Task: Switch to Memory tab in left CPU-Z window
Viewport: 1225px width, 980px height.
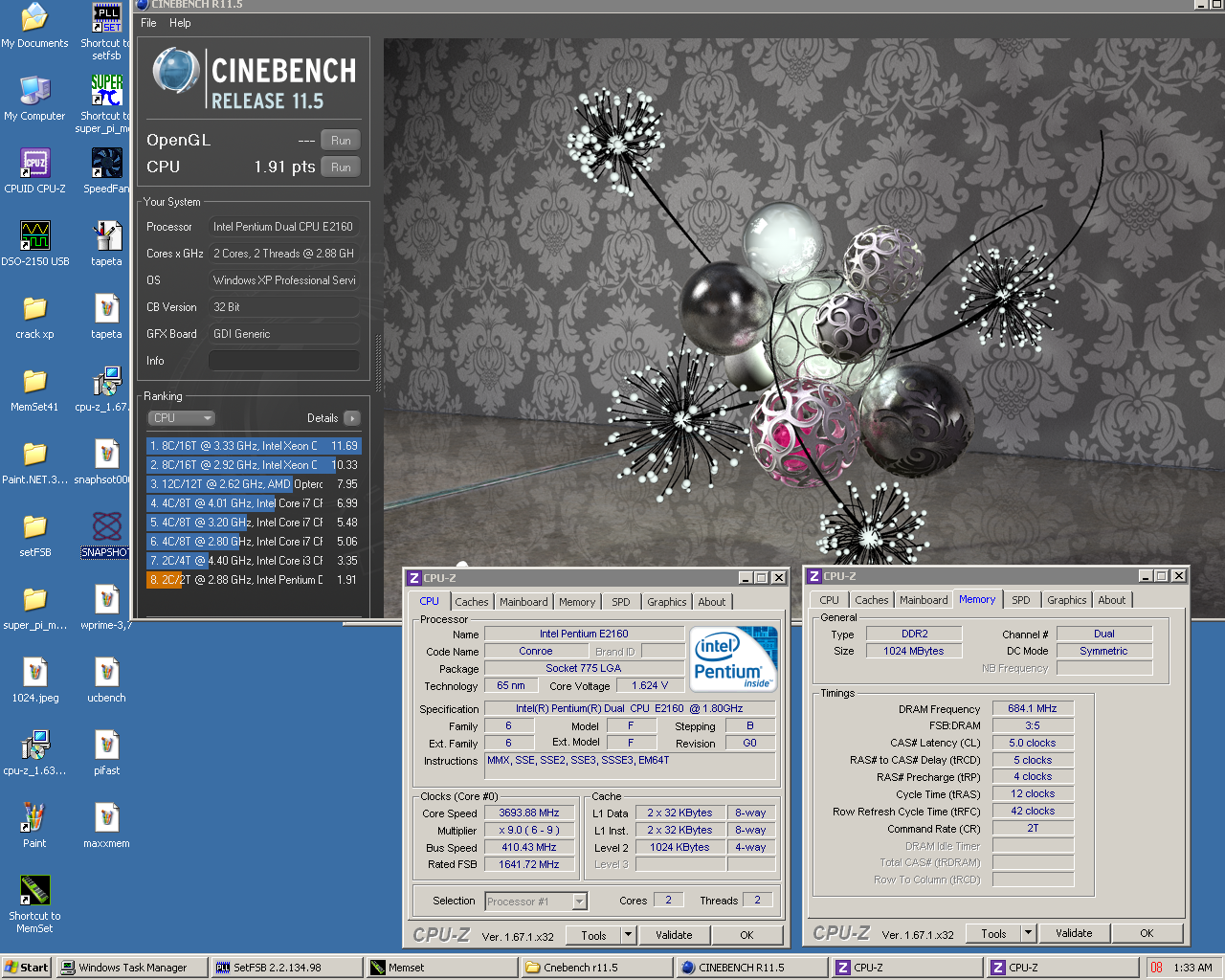Action: 577,602
